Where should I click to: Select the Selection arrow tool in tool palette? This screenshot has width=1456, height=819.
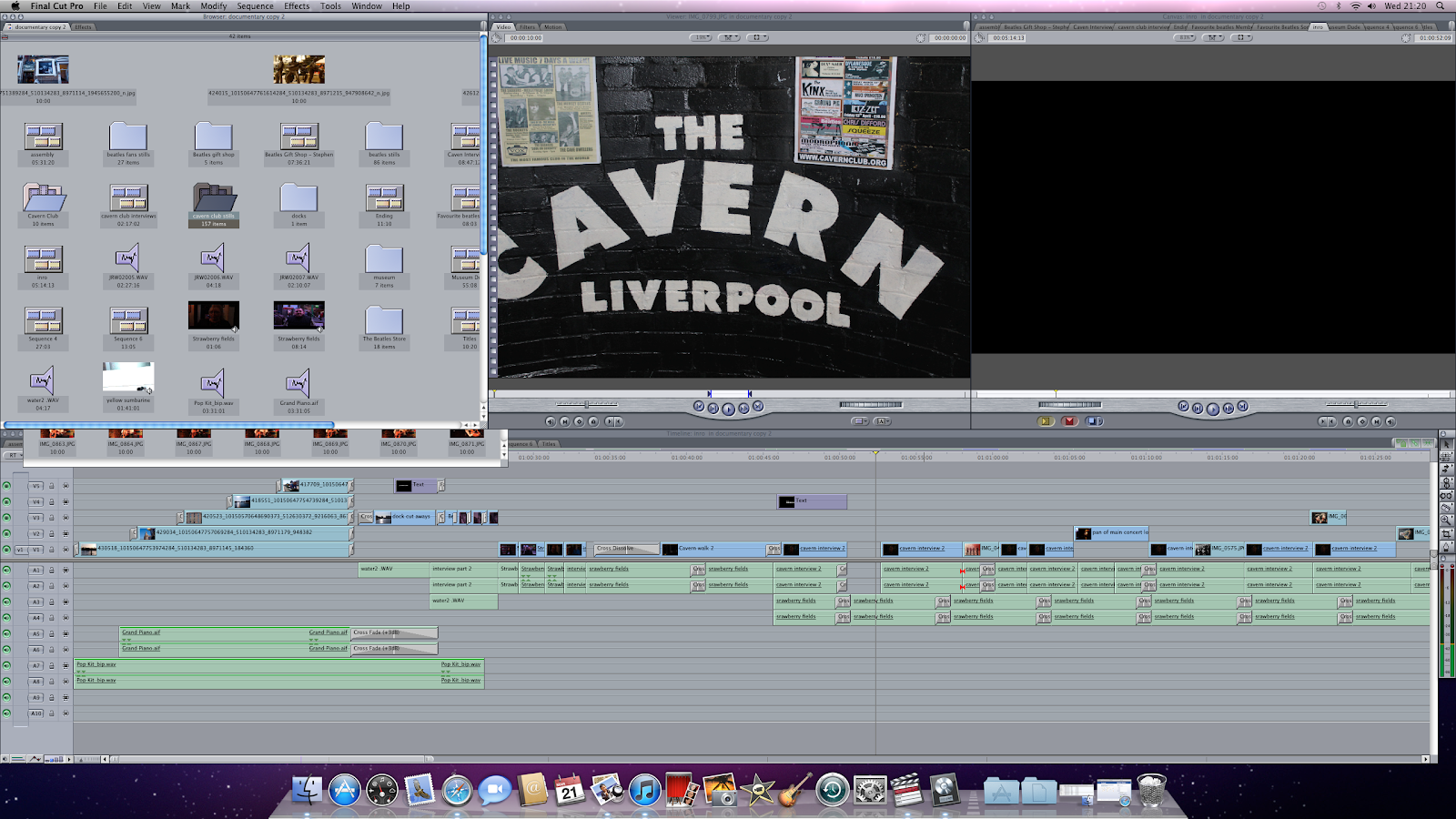click(x=1447, y=444)
